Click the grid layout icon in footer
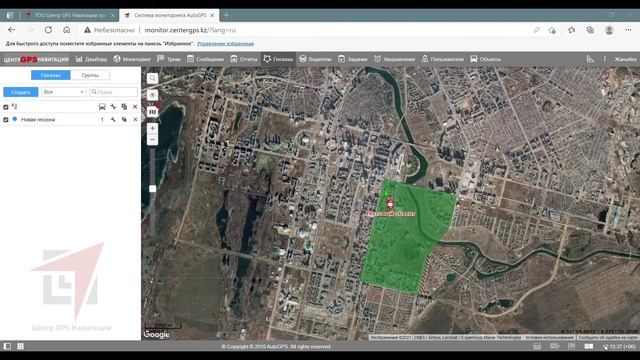The width and height of the screenshot is (640, 360). point(20,346)
